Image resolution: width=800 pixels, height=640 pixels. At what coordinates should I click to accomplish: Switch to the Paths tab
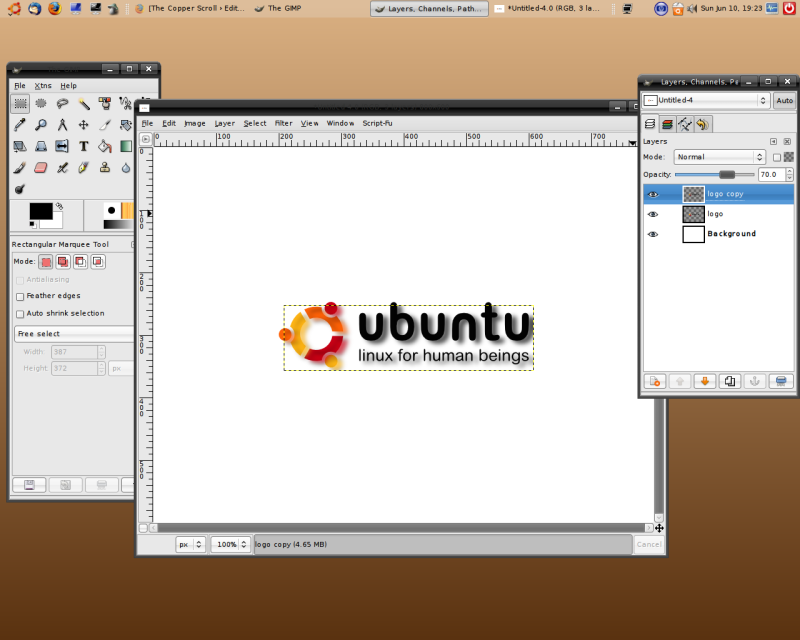pos(685,124)
